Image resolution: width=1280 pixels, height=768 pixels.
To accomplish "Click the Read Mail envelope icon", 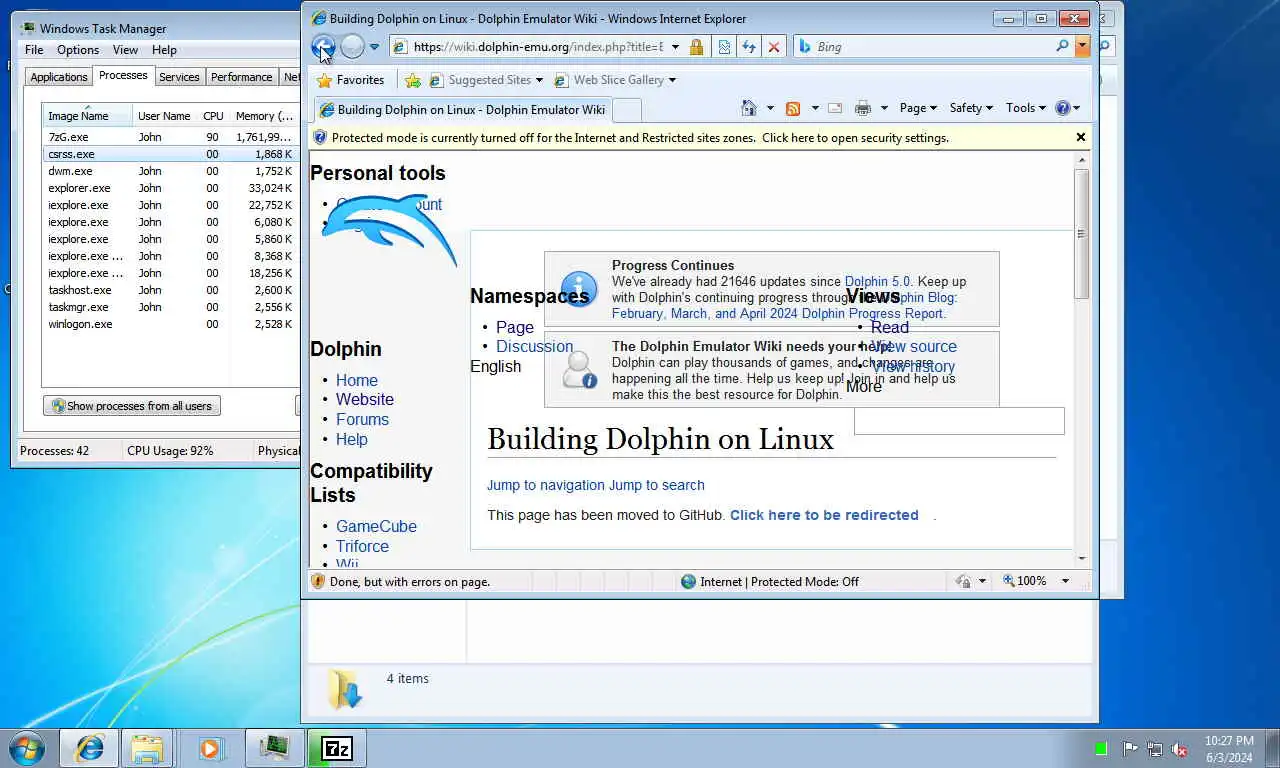I will pyautogui.click(x=835, y=108).
